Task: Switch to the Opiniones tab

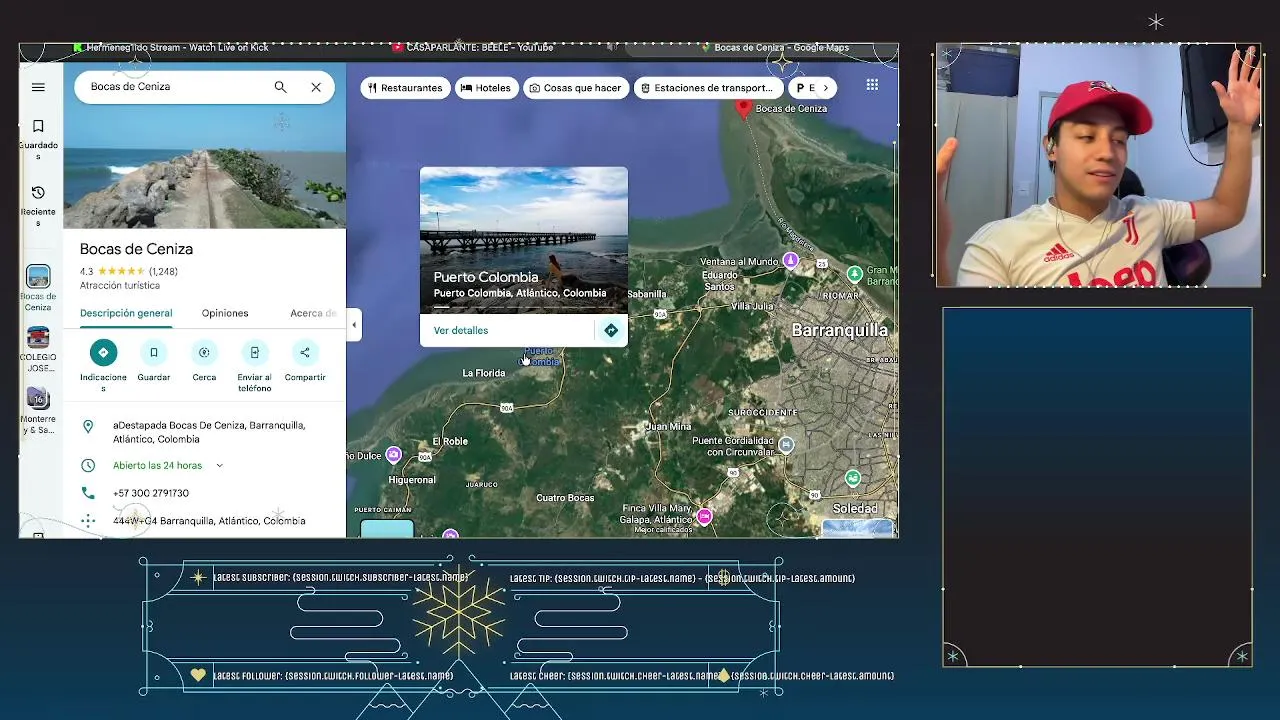Action: click(225, 313)
